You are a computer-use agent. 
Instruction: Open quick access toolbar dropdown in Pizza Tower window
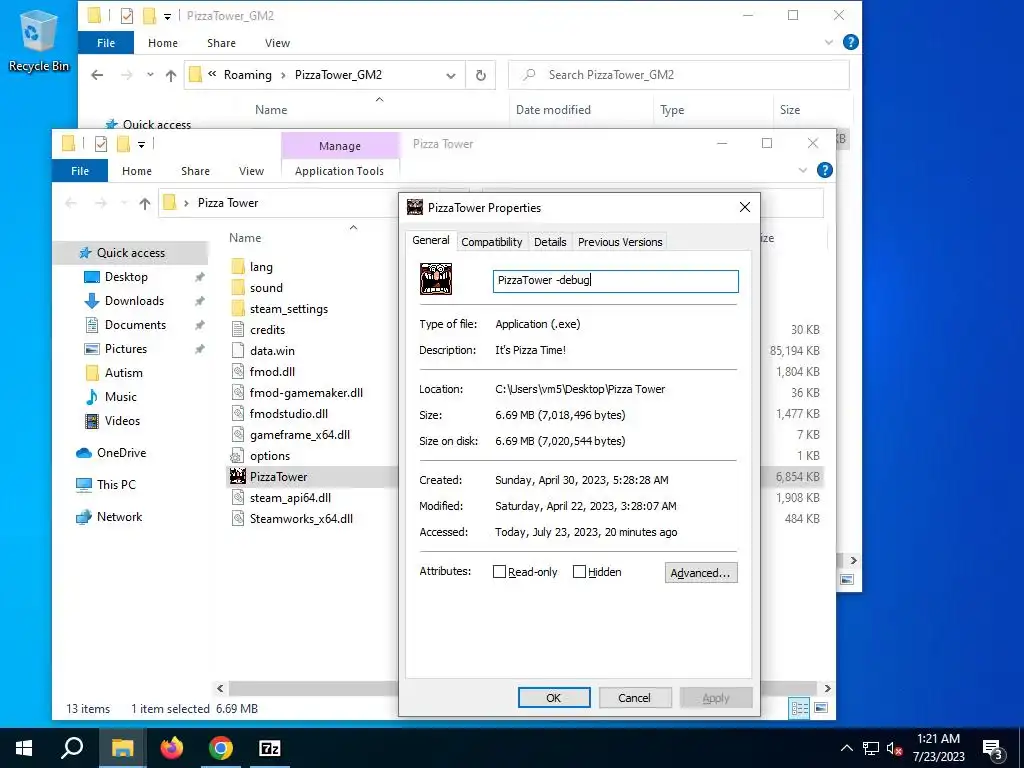pos(142,144)
